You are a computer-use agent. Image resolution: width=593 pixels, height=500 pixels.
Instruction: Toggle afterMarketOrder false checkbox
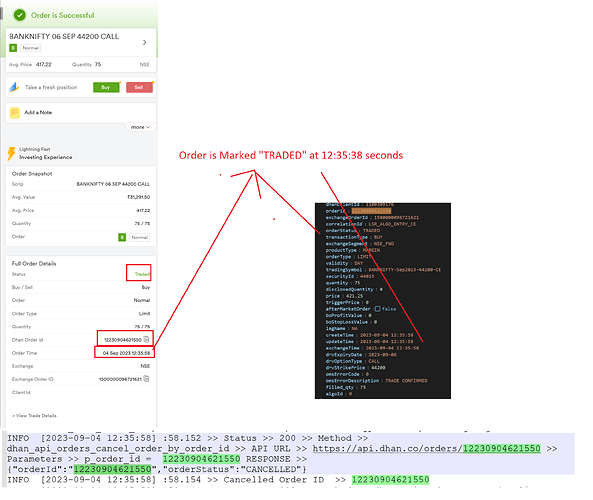coord(377,309)
